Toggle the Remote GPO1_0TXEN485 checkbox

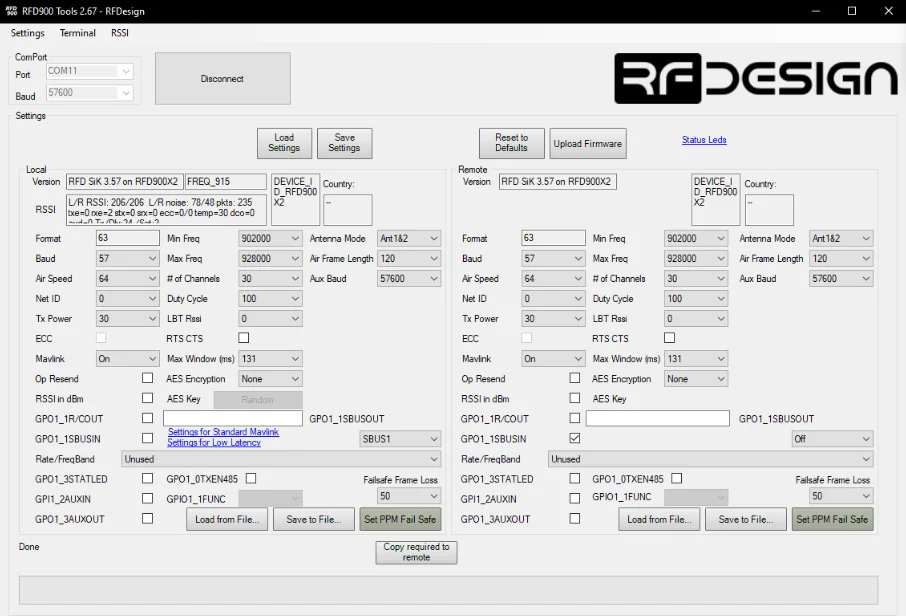tap(677, 478)
